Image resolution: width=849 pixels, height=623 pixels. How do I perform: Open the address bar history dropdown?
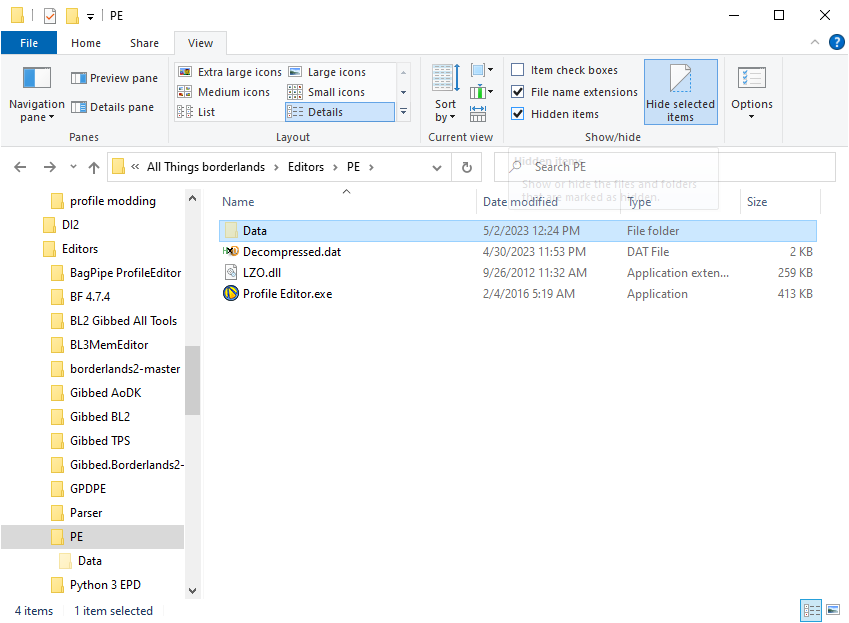coord(437,168)
